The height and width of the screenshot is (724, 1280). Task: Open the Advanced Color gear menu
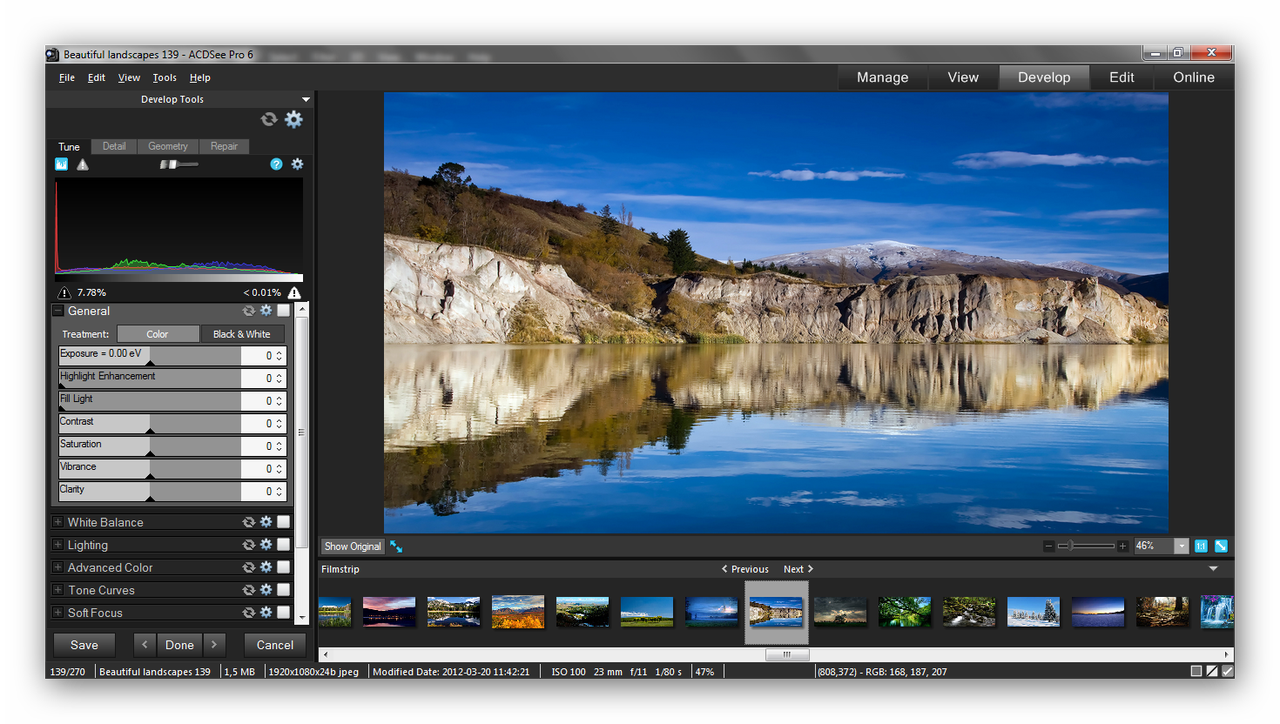[266, 567]
